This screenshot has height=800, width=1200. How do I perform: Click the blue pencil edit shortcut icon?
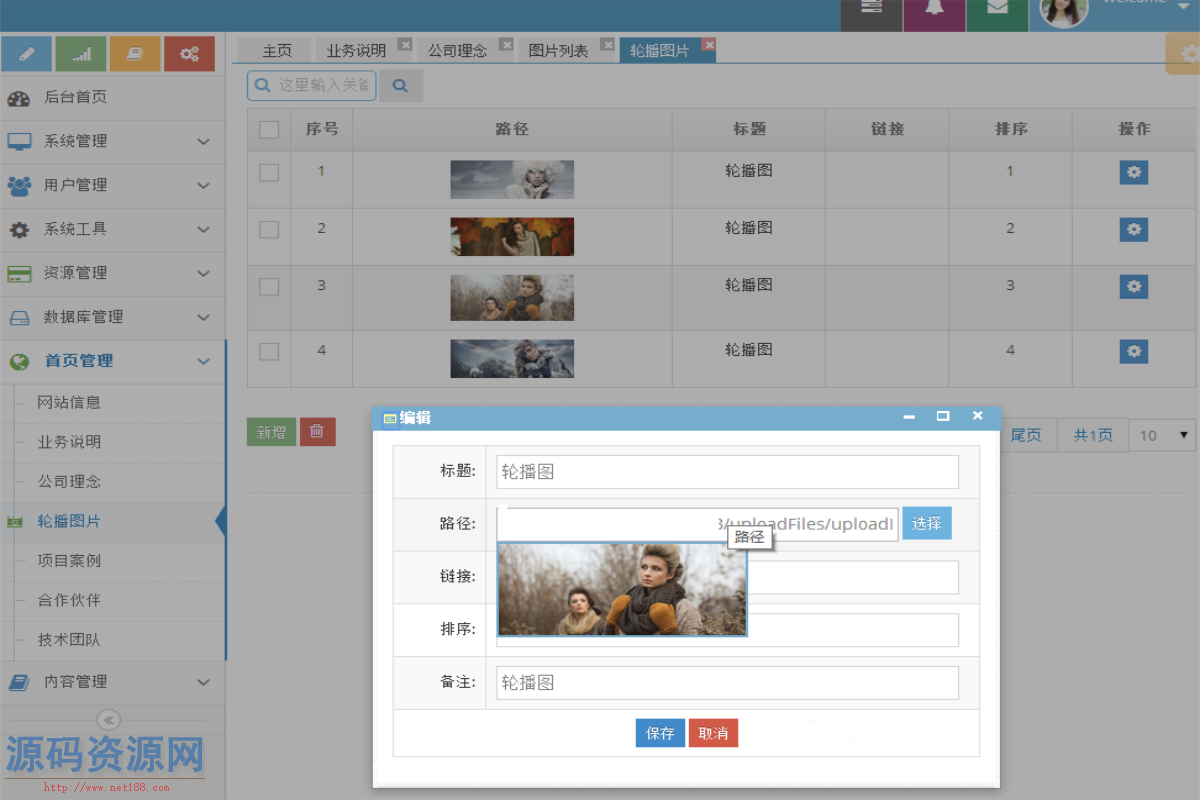click(27, 54)
